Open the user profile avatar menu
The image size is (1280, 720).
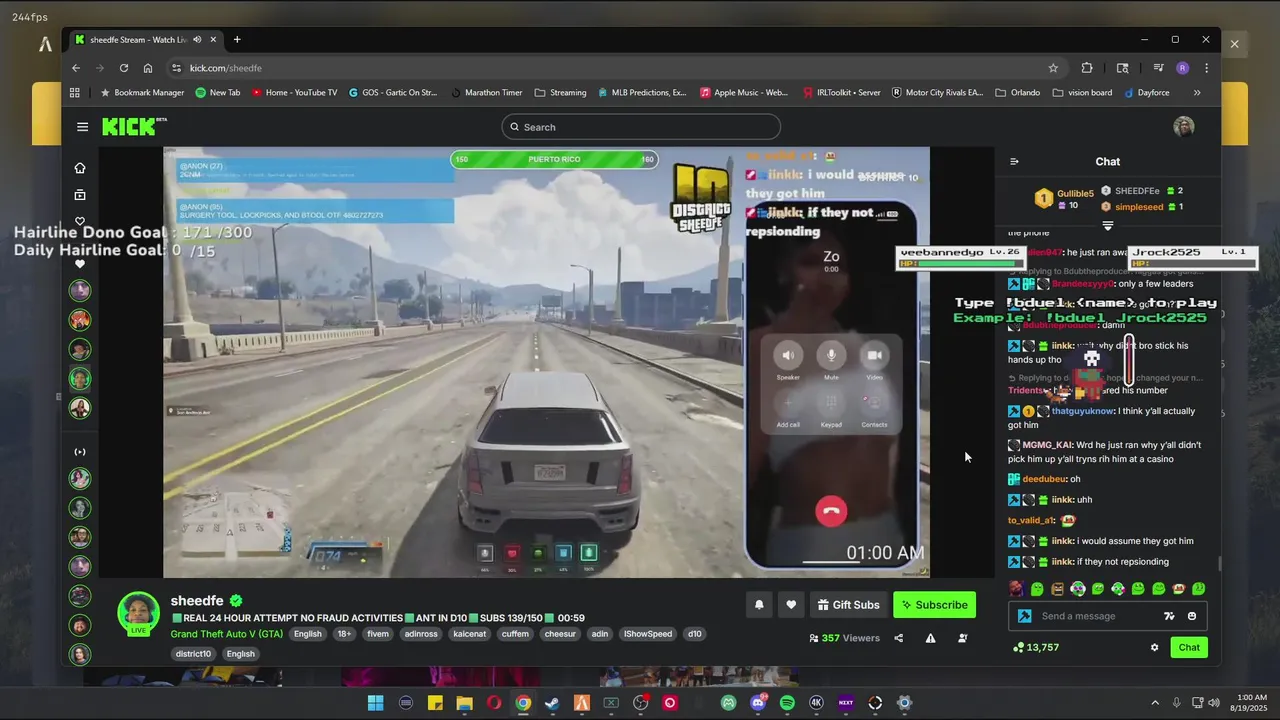[x=1184, y=127]
